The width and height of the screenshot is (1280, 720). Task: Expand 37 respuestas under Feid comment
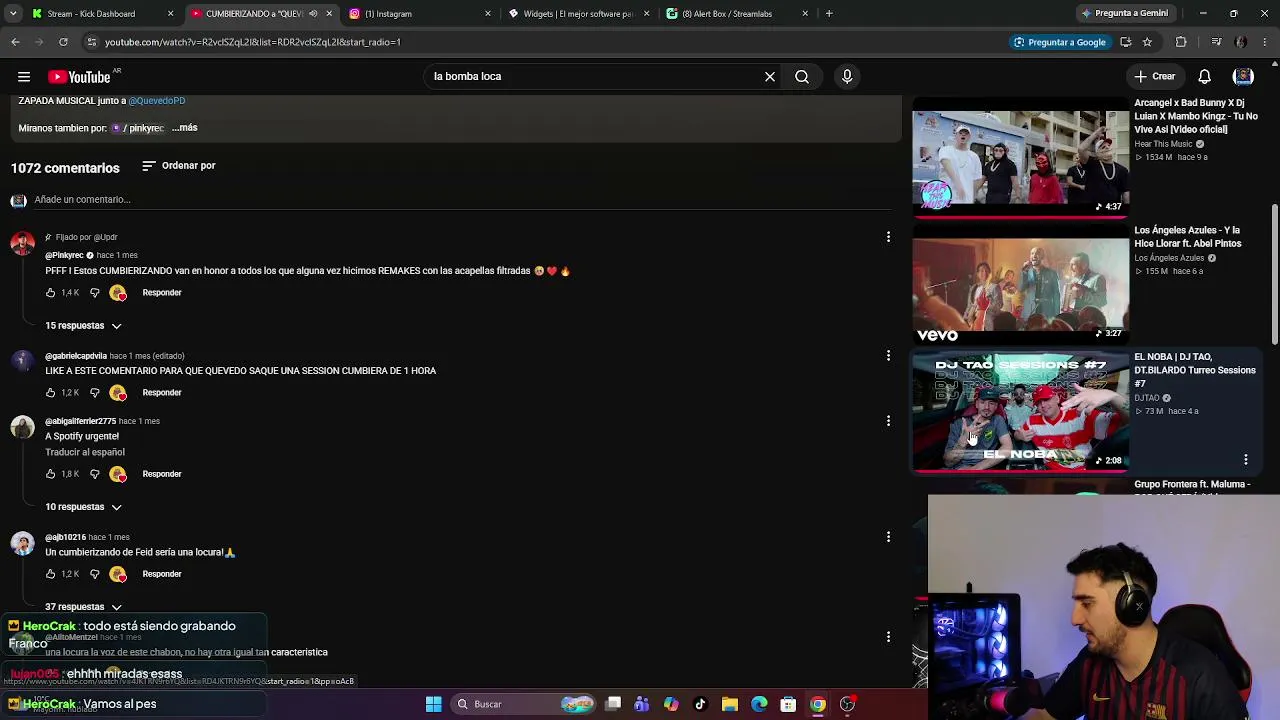83,607
